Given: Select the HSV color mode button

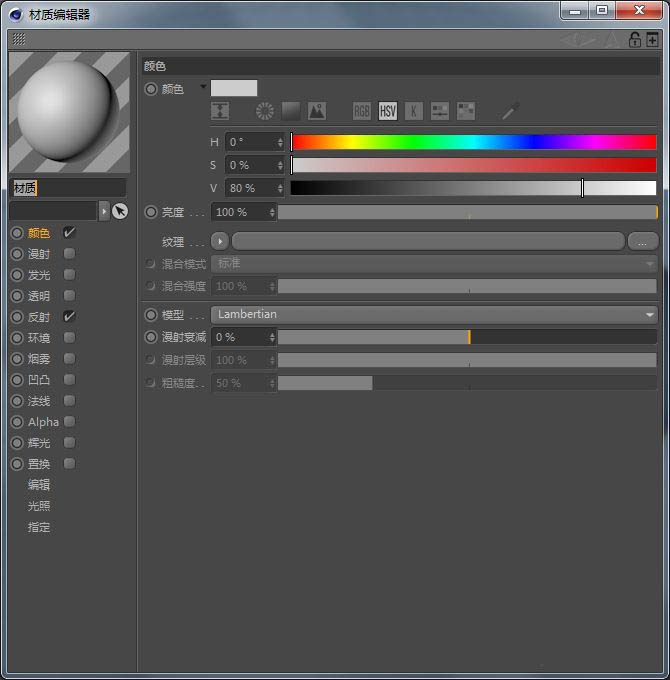Looking at the screenshot, I should click(388, 111).
